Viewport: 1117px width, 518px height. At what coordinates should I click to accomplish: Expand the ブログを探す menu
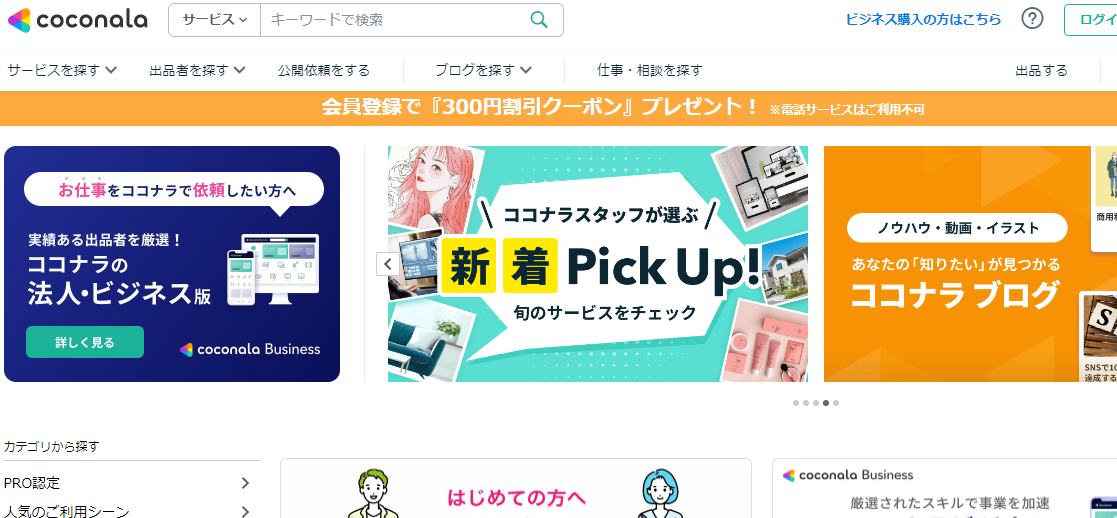[x=484, y=70]
